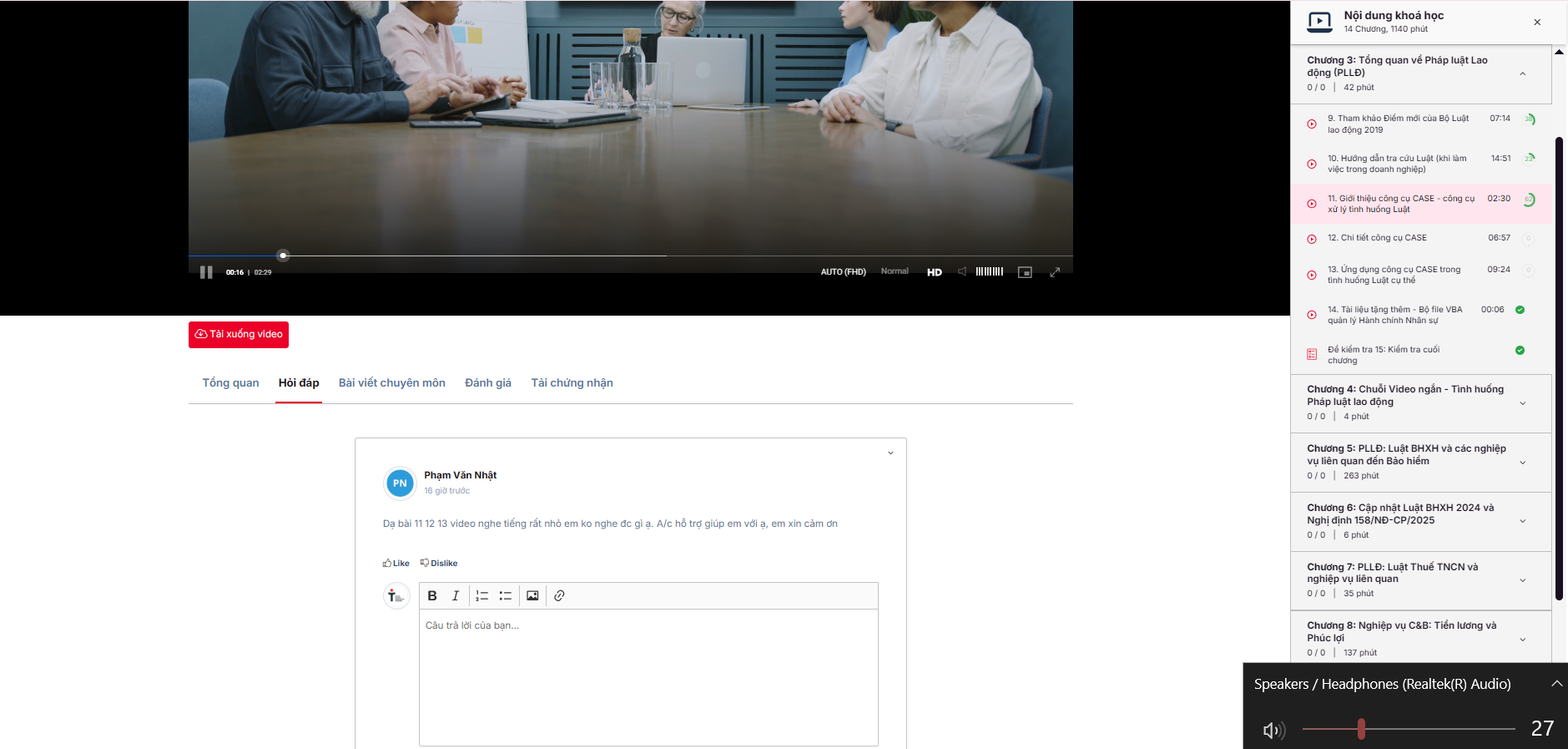The height and width of the screenshot is (749, 1568).
Task: Like Phạm Văn Nhật's question
Action: pos(396,564)
